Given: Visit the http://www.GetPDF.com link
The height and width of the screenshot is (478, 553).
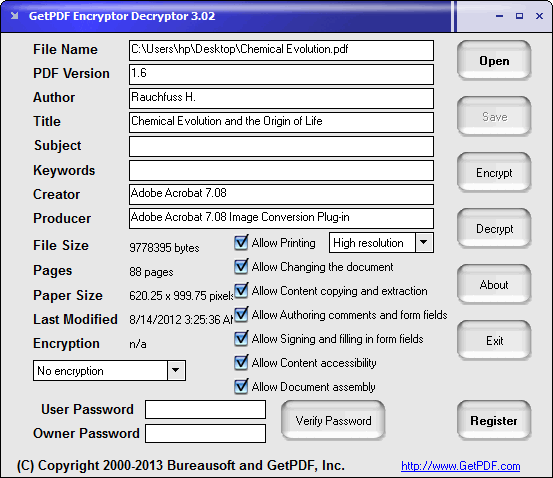Looking at the screenshot, I should point(461,466).
